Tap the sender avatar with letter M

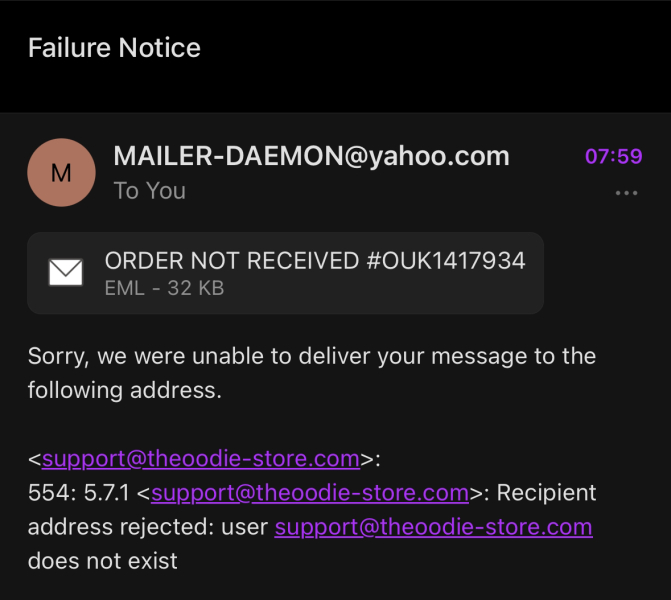(61, 173)
